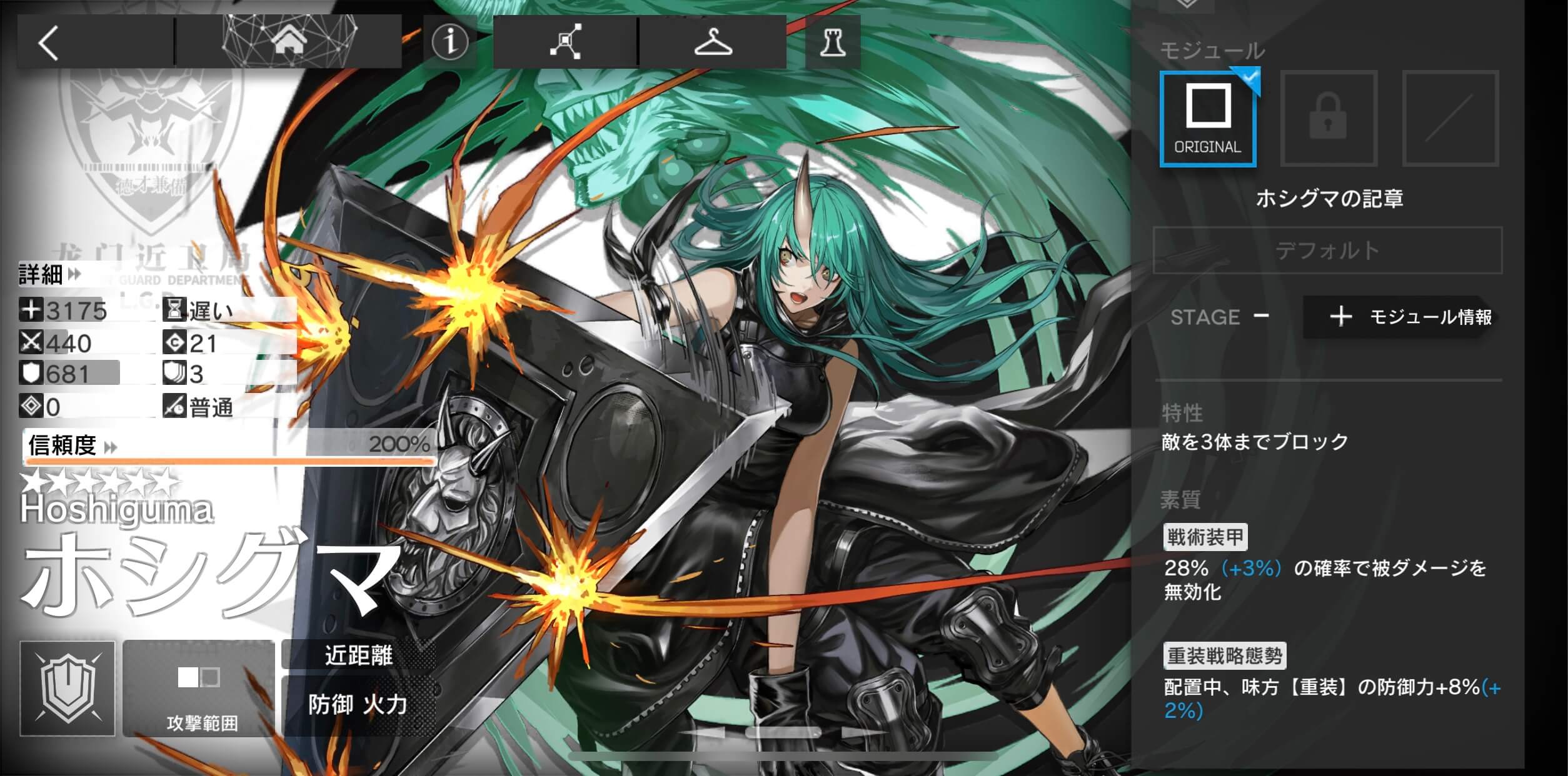Expand the 信頼度 trust details

[73, 445]
